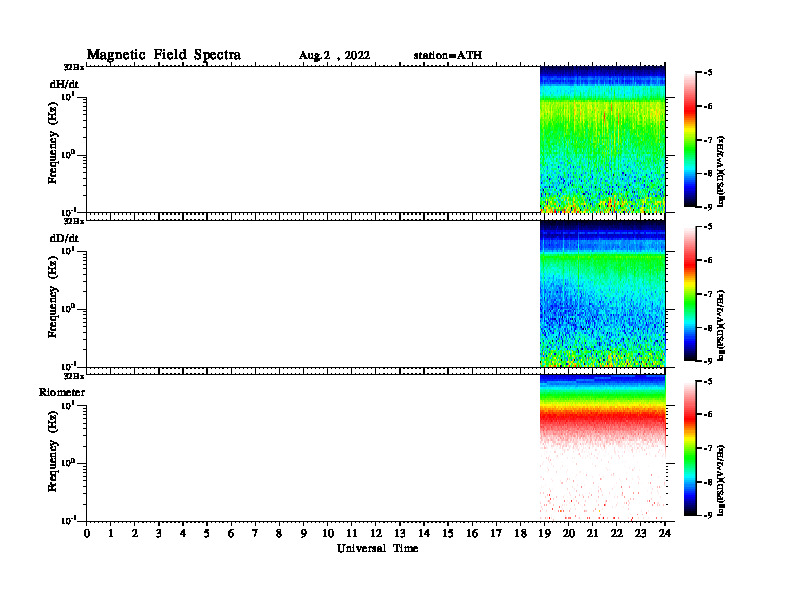Click hour "6" on the Universal Time axis
Image resolution: width=792 pixels, height=612 pixels.
pos(231,533)
